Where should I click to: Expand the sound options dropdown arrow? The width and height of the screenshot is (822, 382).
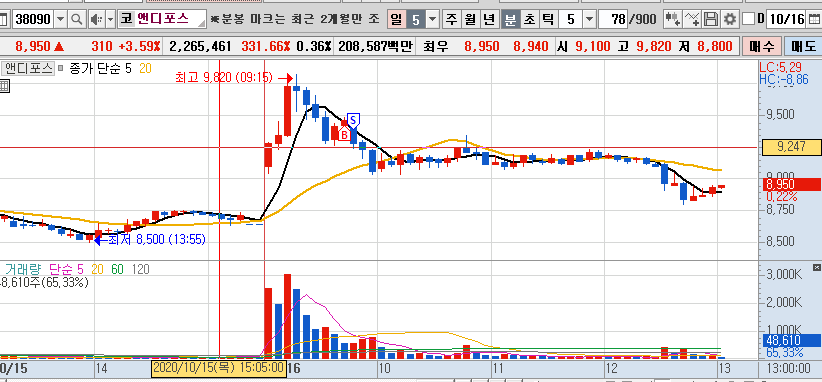pos(110,20)
